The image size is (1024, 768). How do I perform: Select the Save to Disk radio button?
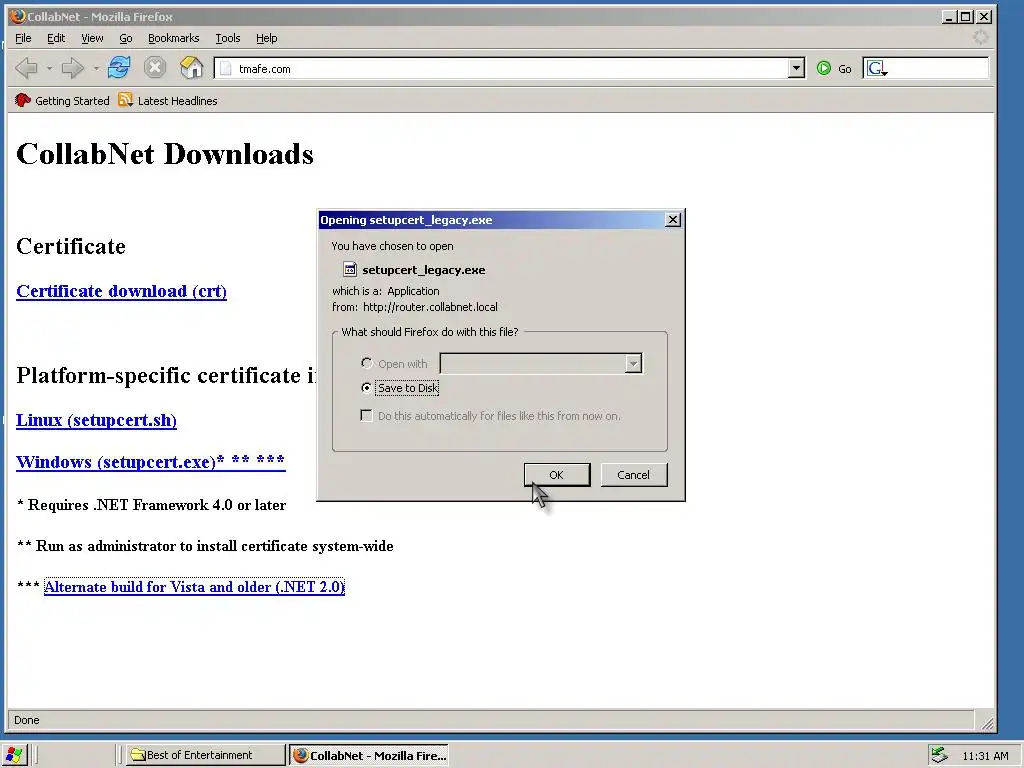coord(366,387)
